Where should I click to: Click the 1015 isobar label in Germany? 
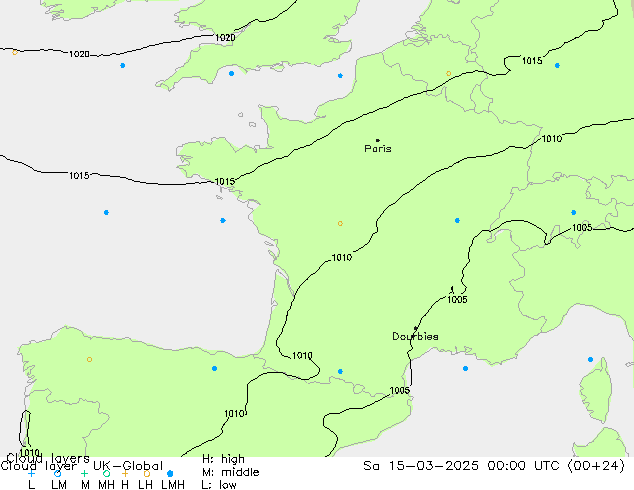[532, 61]
